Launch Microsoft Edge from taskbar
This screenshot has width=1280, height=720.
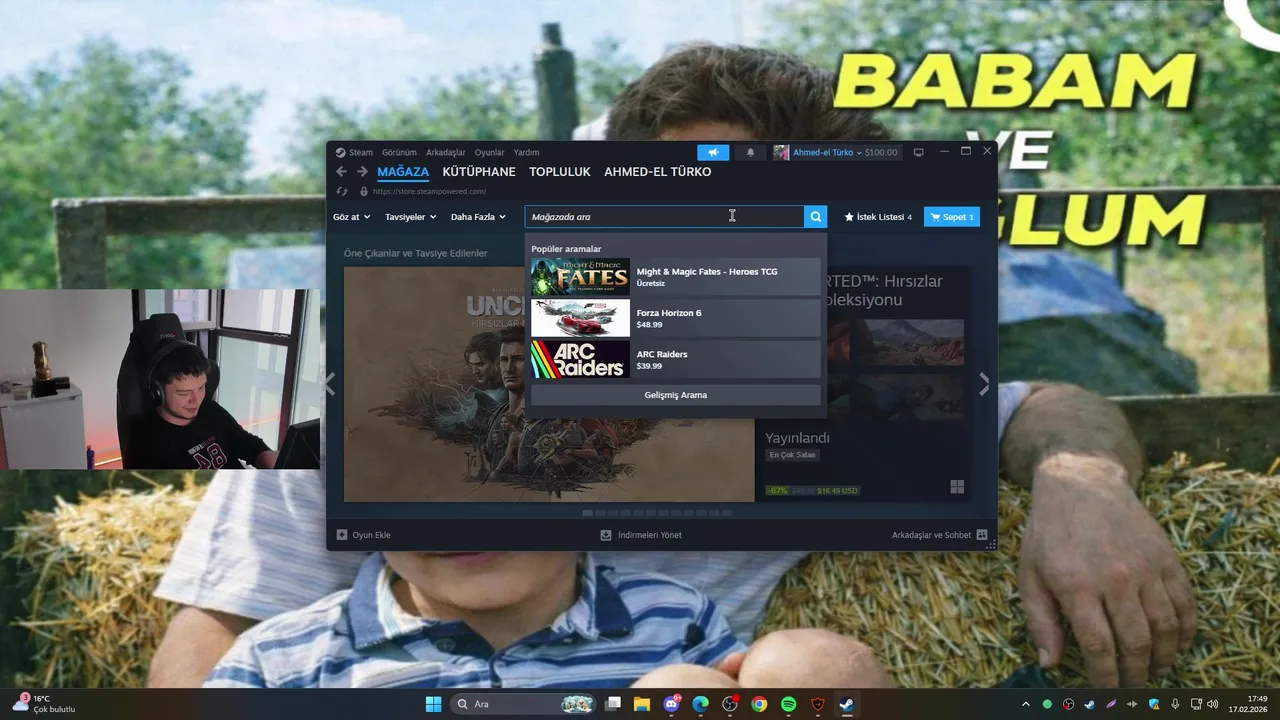701,704
